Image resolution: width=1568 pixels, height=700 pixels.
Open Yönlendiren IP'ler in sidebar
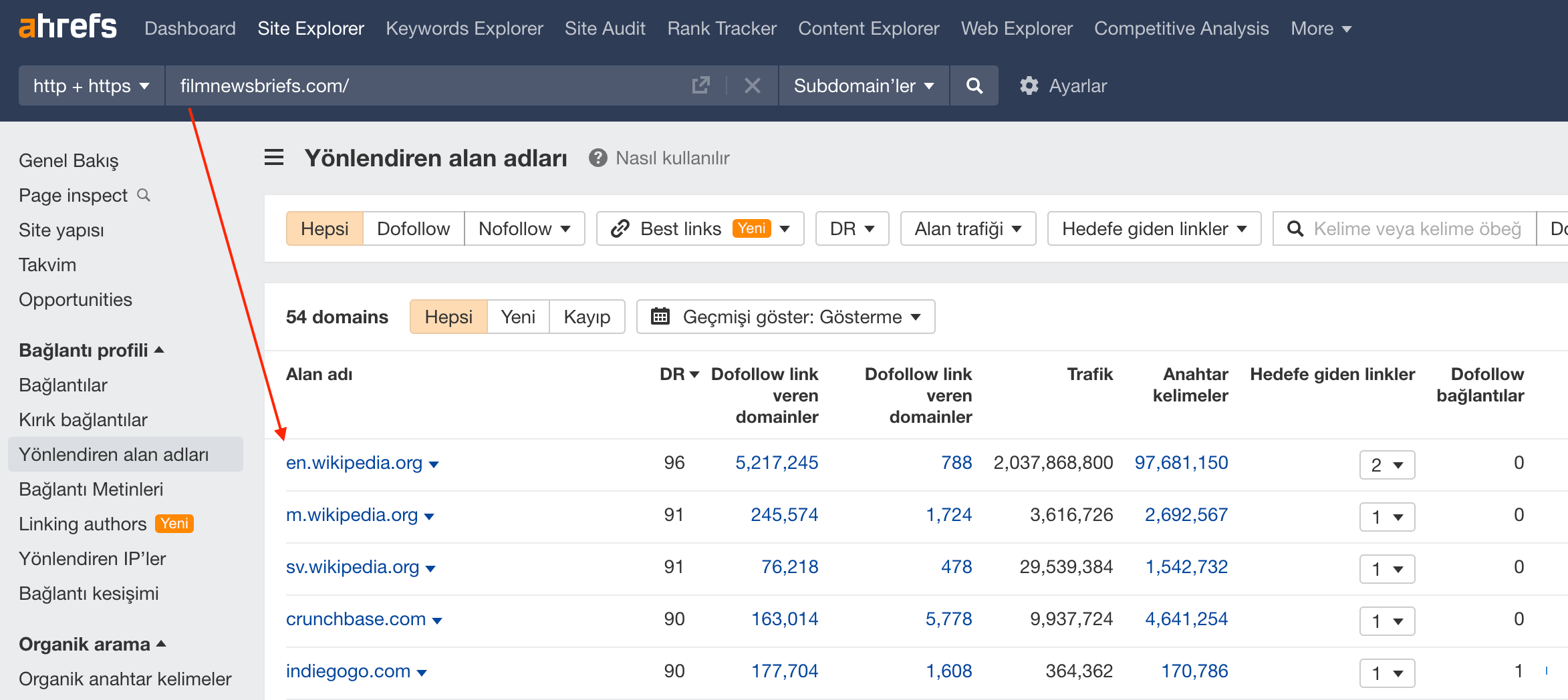[x=92, y=558]
